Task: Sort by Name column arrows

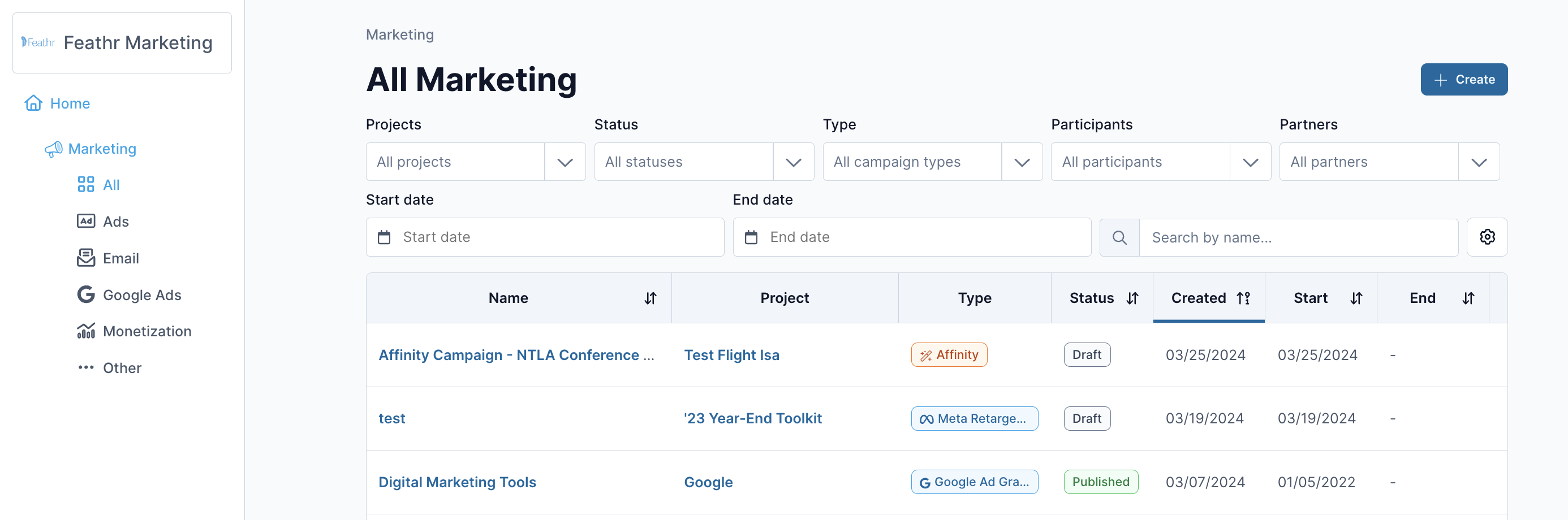Action: pos(651,298)
